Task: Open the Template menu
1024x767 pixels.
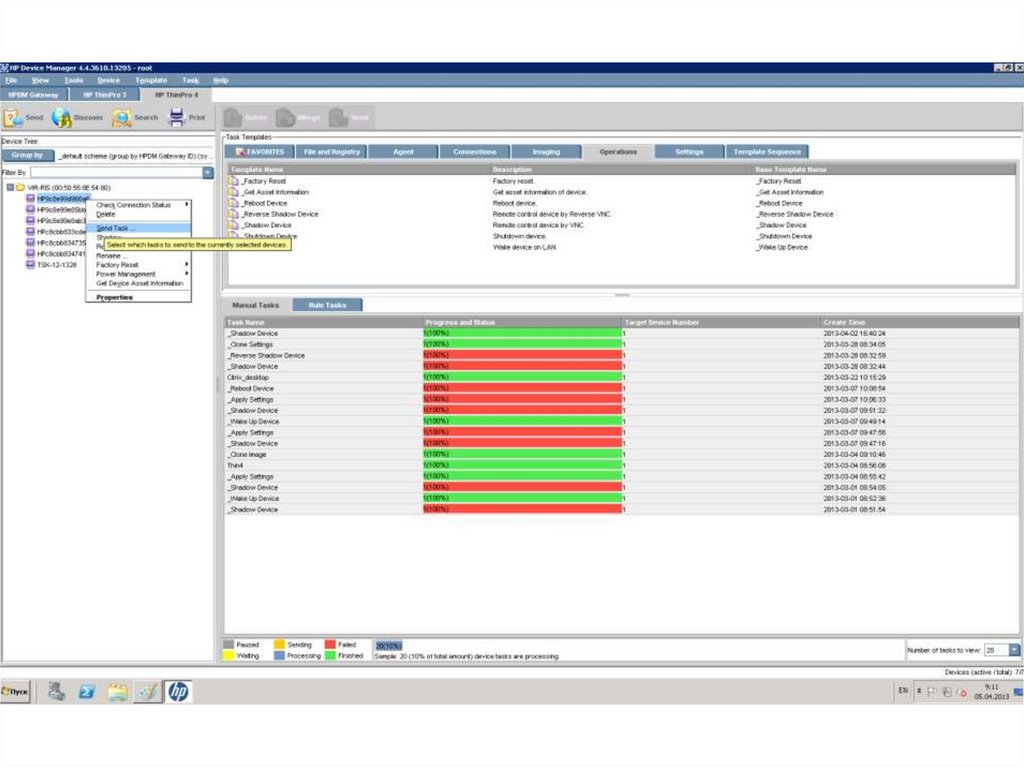Action: (151, 80)
